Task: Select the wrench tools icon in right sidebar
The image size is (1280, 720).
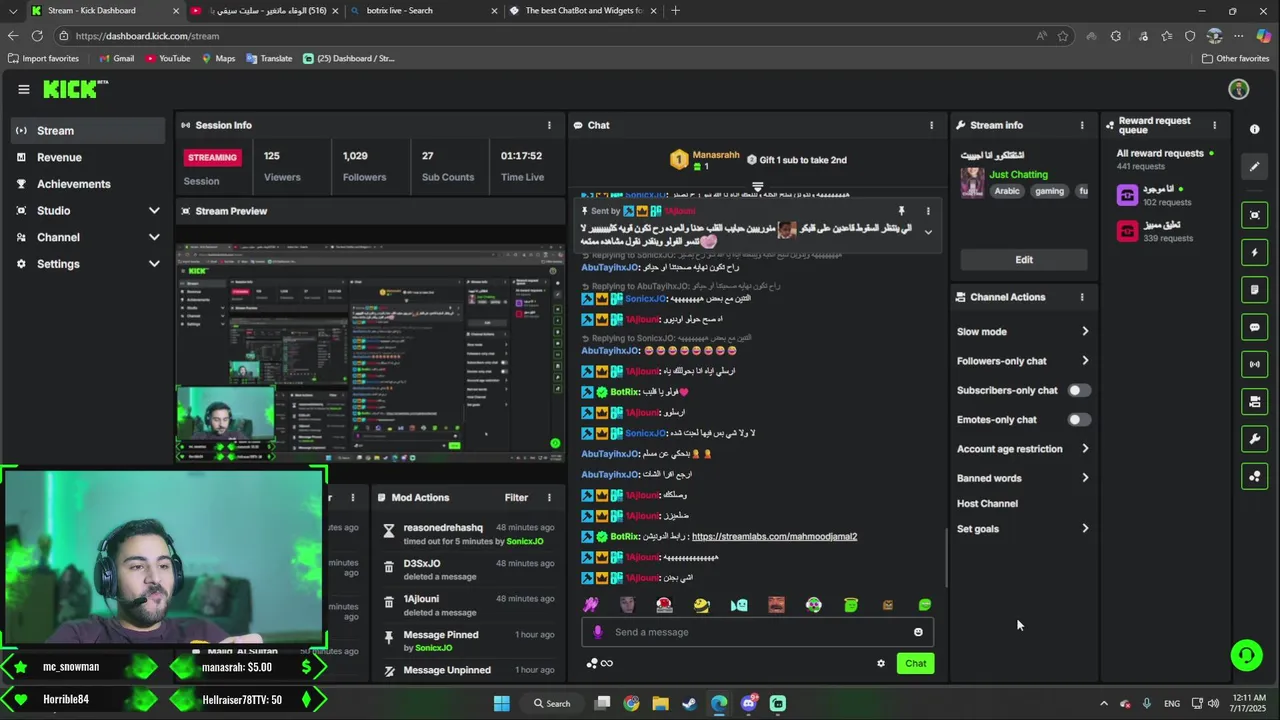Action: [x=1255, y=439]
